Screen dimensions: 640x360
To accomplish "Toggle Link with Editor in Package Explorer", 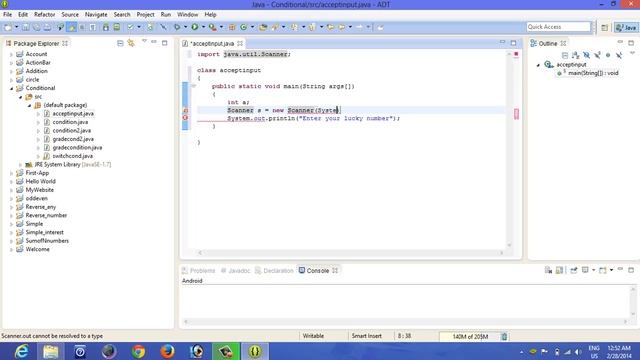I will click(131, 43).
